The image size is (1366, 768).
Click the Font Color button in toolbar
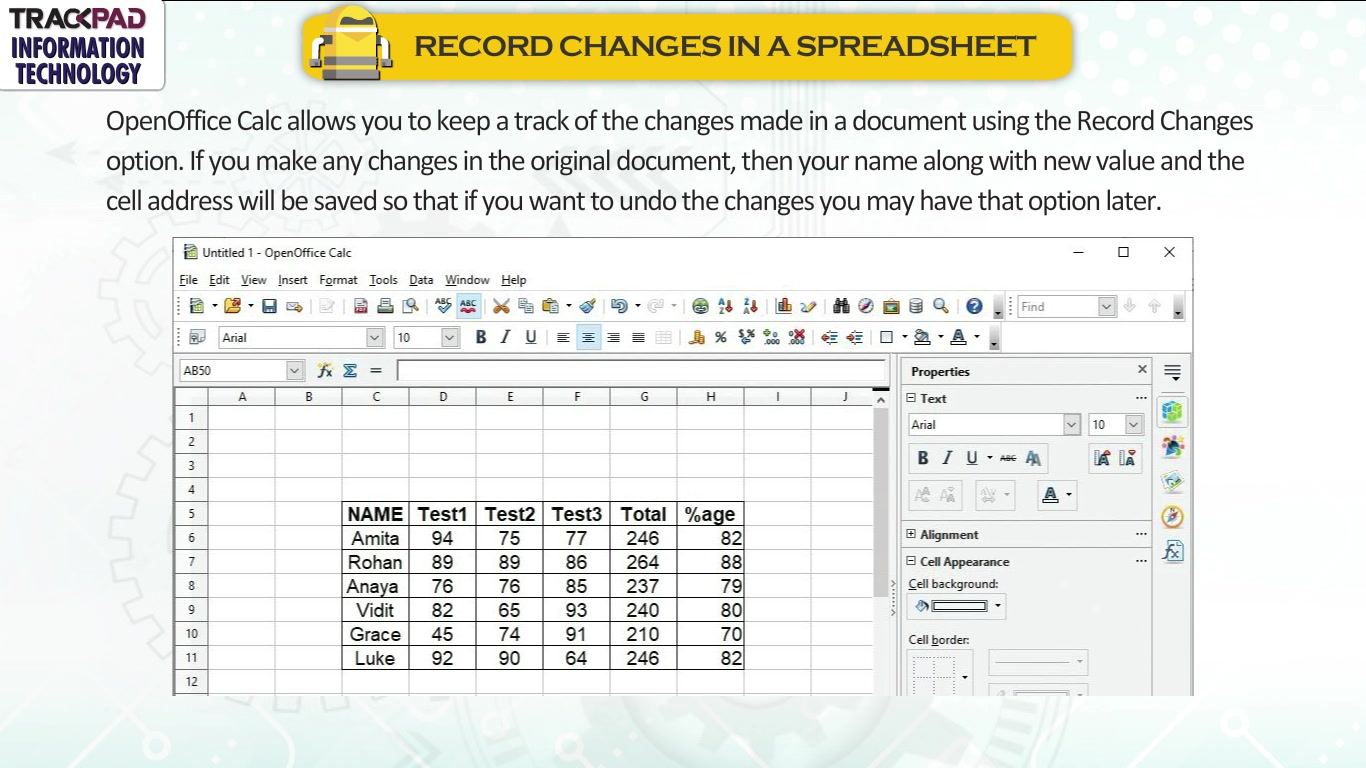(x=958, y=338)
